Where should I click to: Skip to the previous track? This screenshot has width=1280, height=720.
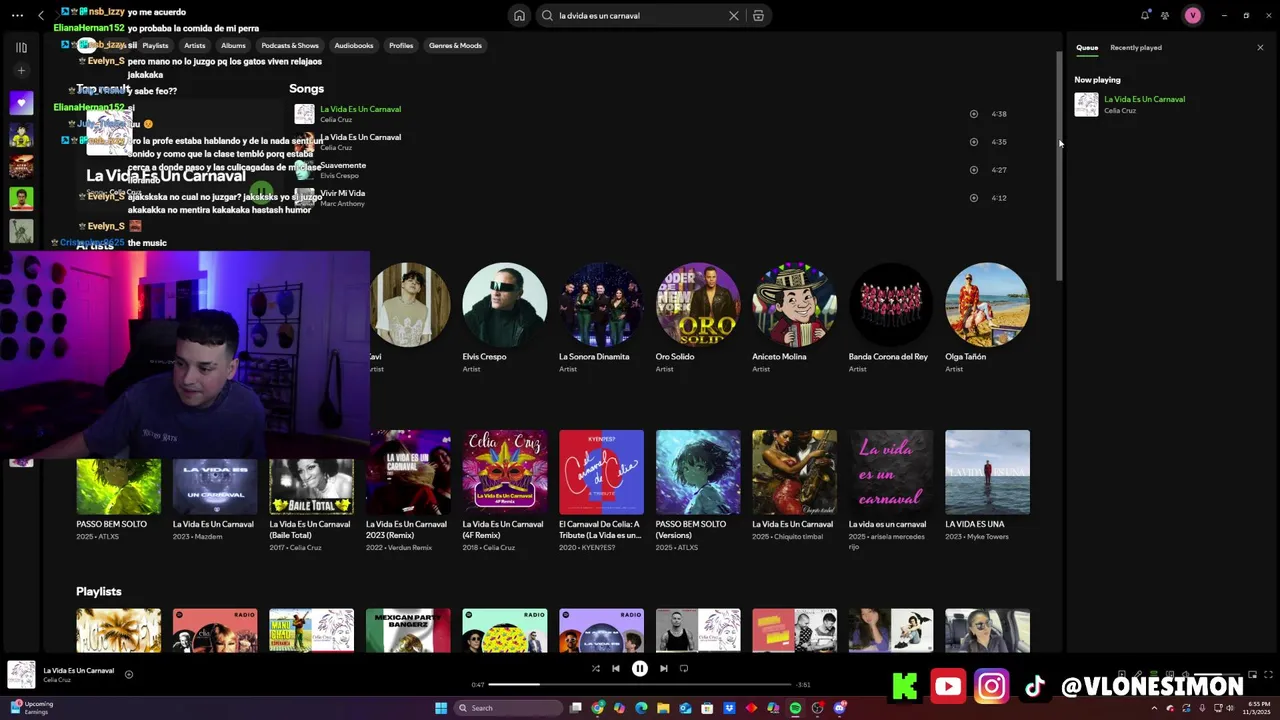point(616,669)
